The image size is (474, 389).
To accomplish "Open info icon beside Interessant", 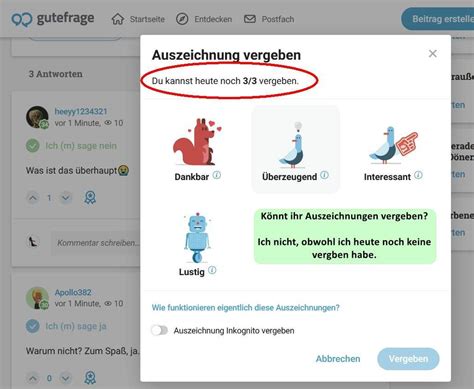I will click(418, 175).
